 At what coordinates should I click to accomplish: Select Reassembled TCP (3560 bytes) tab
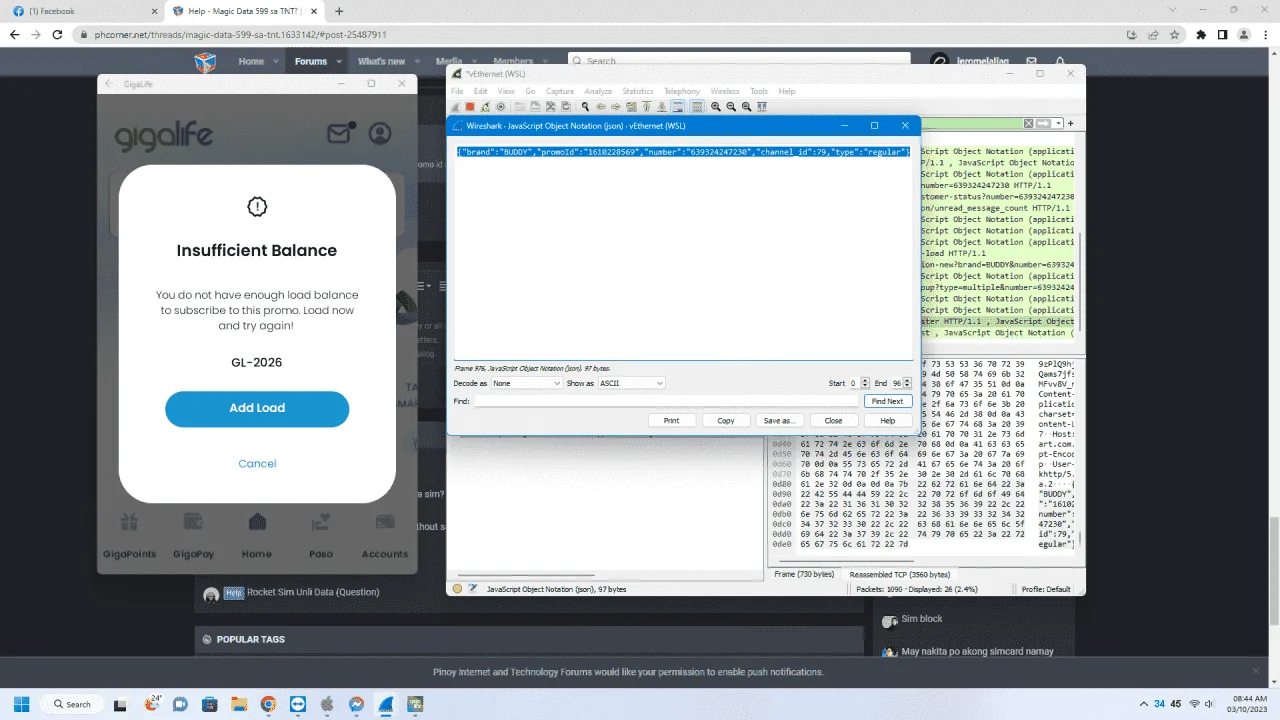click(x=900, y=575)
